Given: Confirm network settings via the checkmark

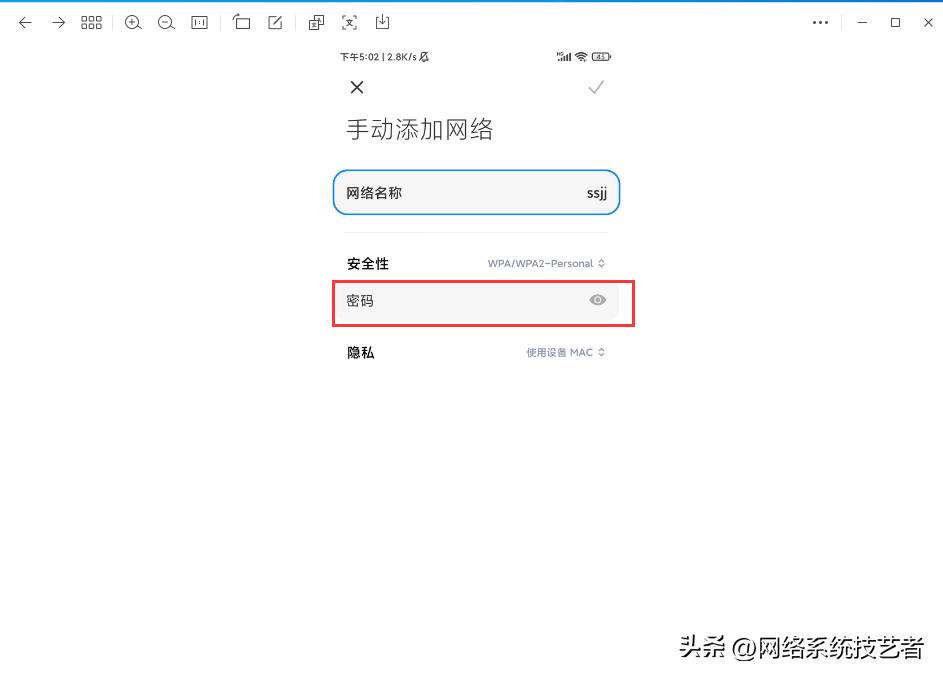Looking at the screenshot, I should [596, 87].
